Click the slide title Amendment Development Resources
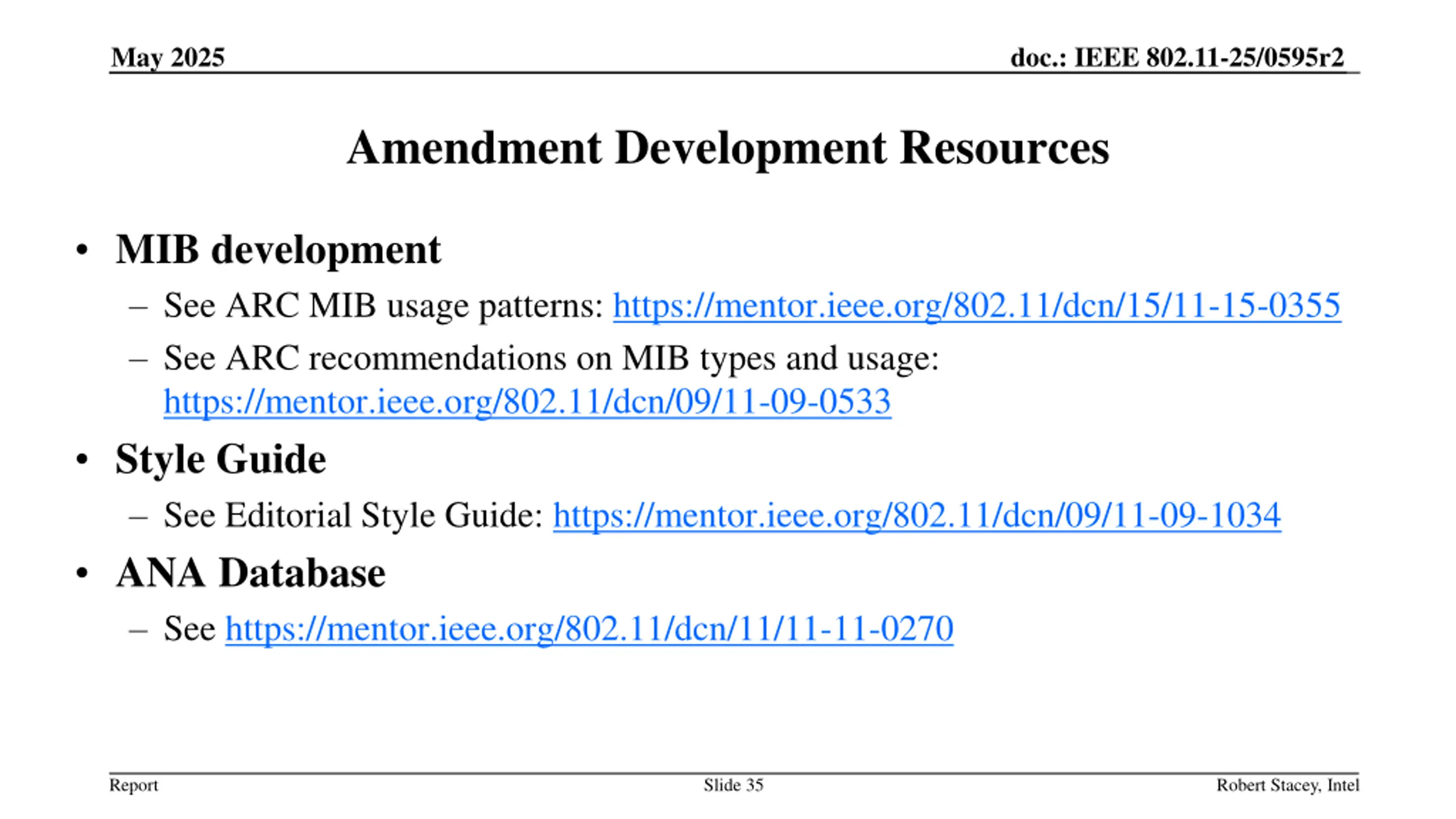 [x=727, y=148]
